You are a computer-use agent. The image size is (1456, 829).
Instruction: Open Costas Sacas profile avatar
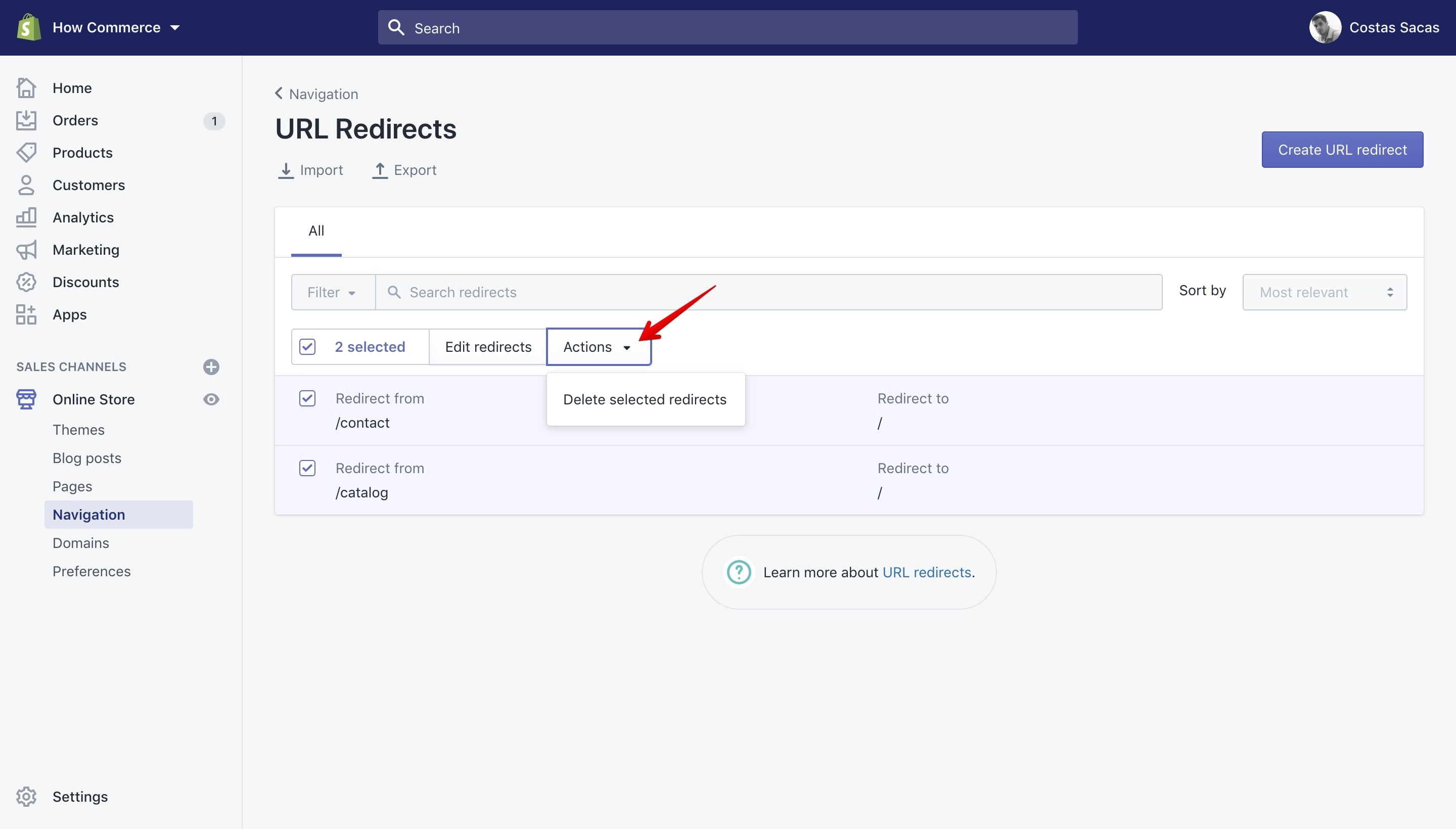click(x=1325, y=27)
